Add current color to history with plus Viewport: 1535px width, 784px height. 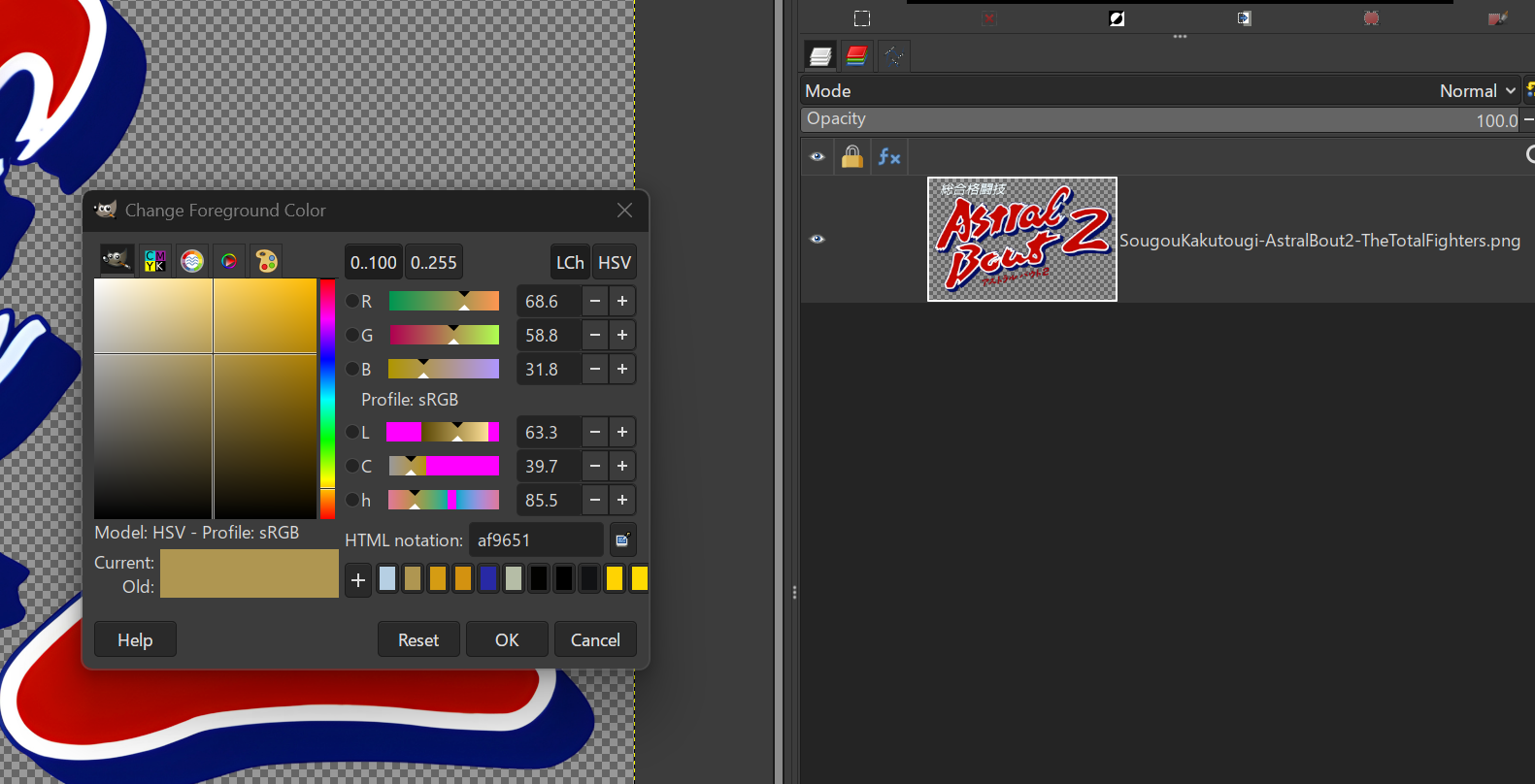358,580
